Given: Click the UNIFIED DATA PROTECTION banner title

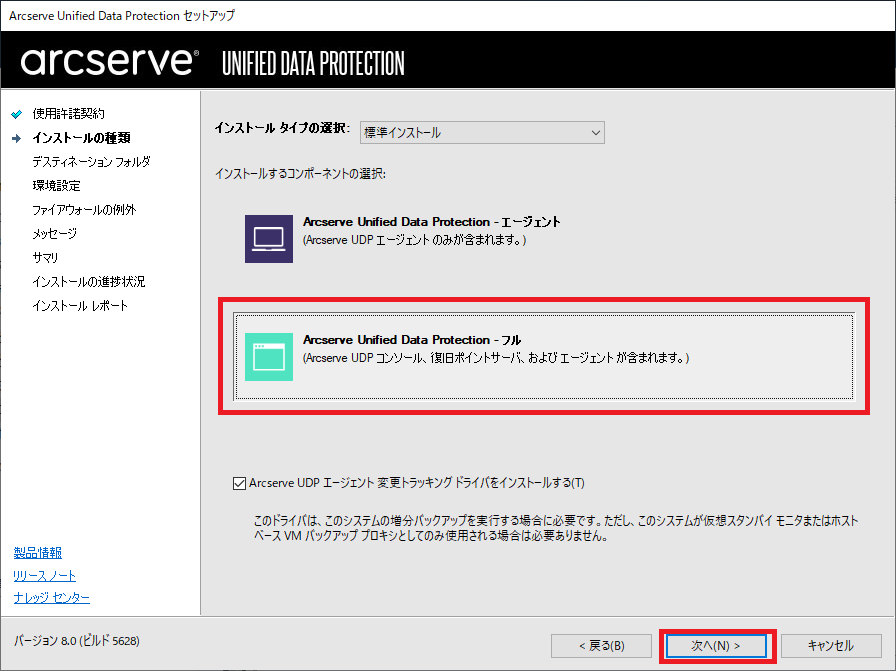Looking at the screenshot, I should point(313,63).
